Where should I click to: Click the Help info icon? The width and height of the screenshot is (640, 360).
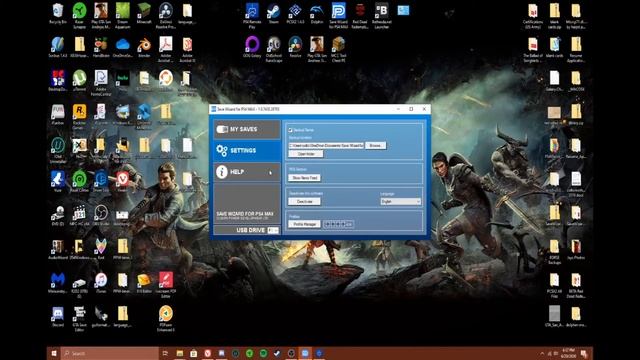(222, 172)
